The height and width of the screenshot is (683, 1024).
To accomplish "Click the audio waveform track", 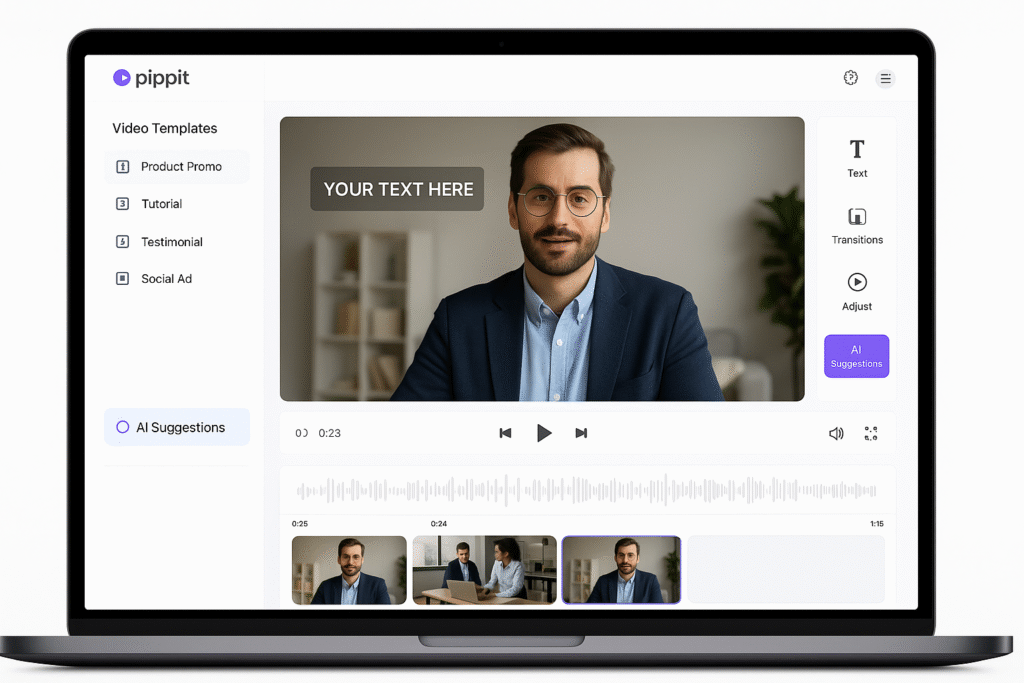I will click(586, 491).
